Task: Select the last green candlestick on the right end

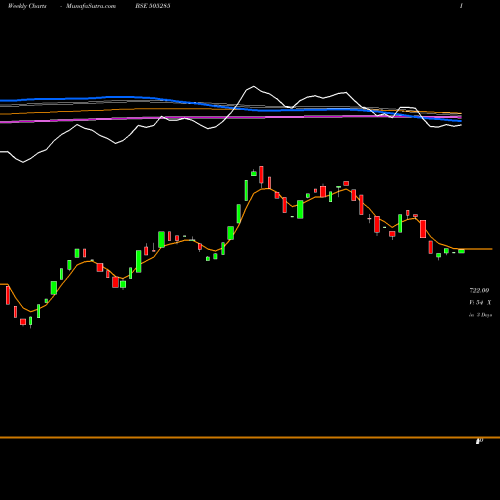Action: coord(461,251)
